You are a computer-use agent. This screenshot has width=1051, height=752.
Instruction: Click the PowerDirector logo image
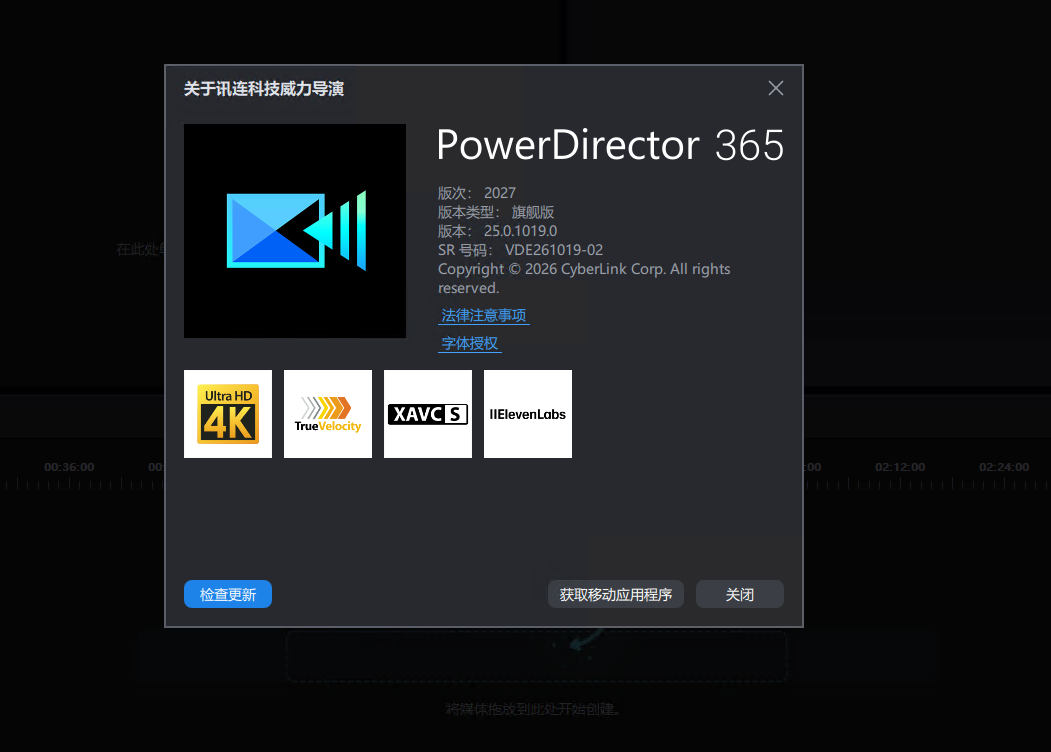(295, 231)
